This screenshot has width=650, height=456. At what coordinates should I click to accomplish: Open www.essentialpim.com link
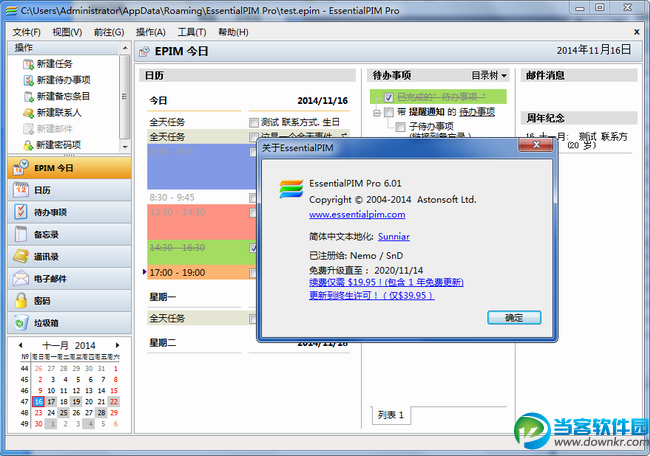[x=357, y=214]
